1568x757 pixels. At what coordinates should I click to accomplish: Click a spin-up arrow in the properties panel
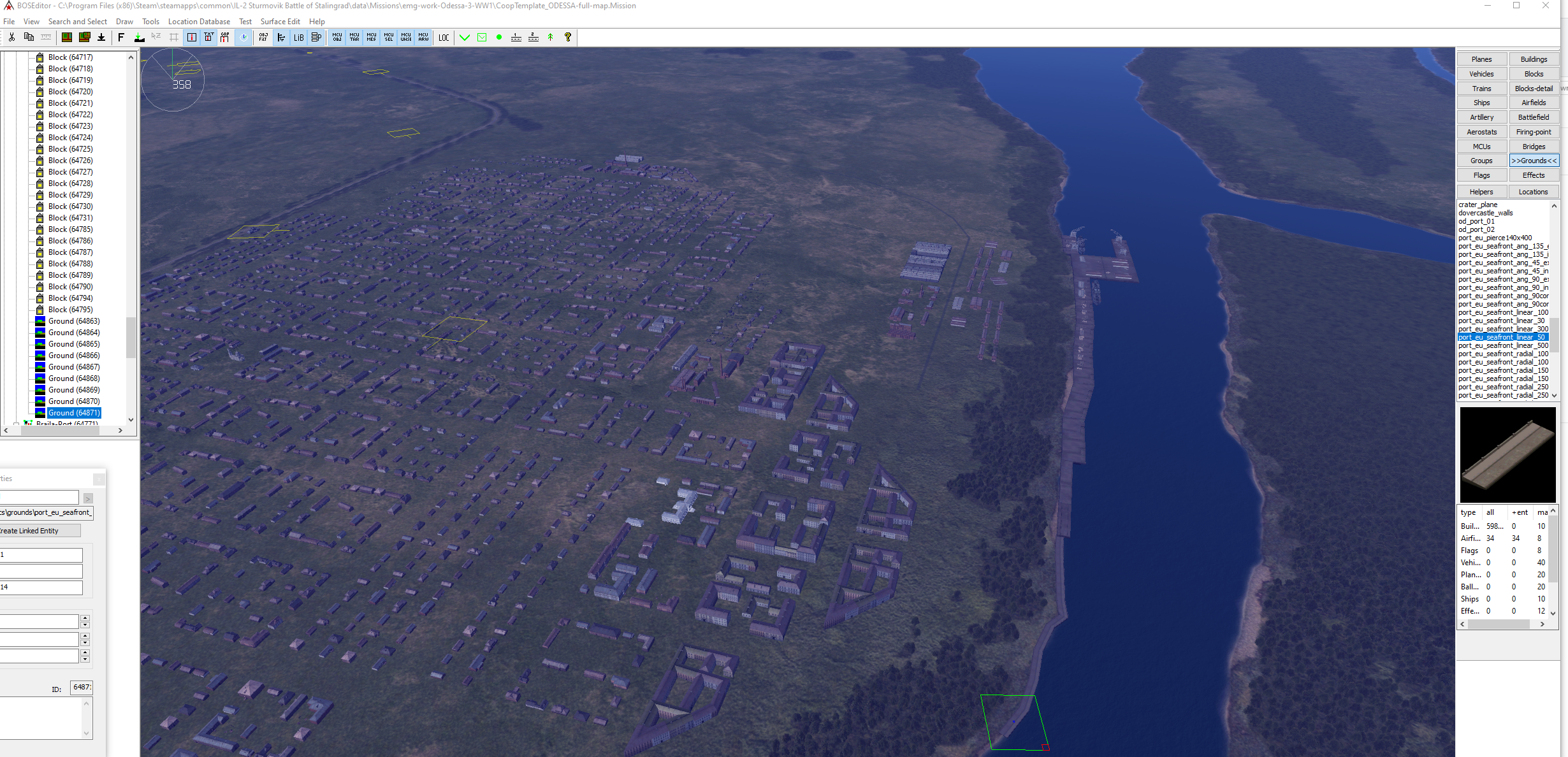(85, 617)
